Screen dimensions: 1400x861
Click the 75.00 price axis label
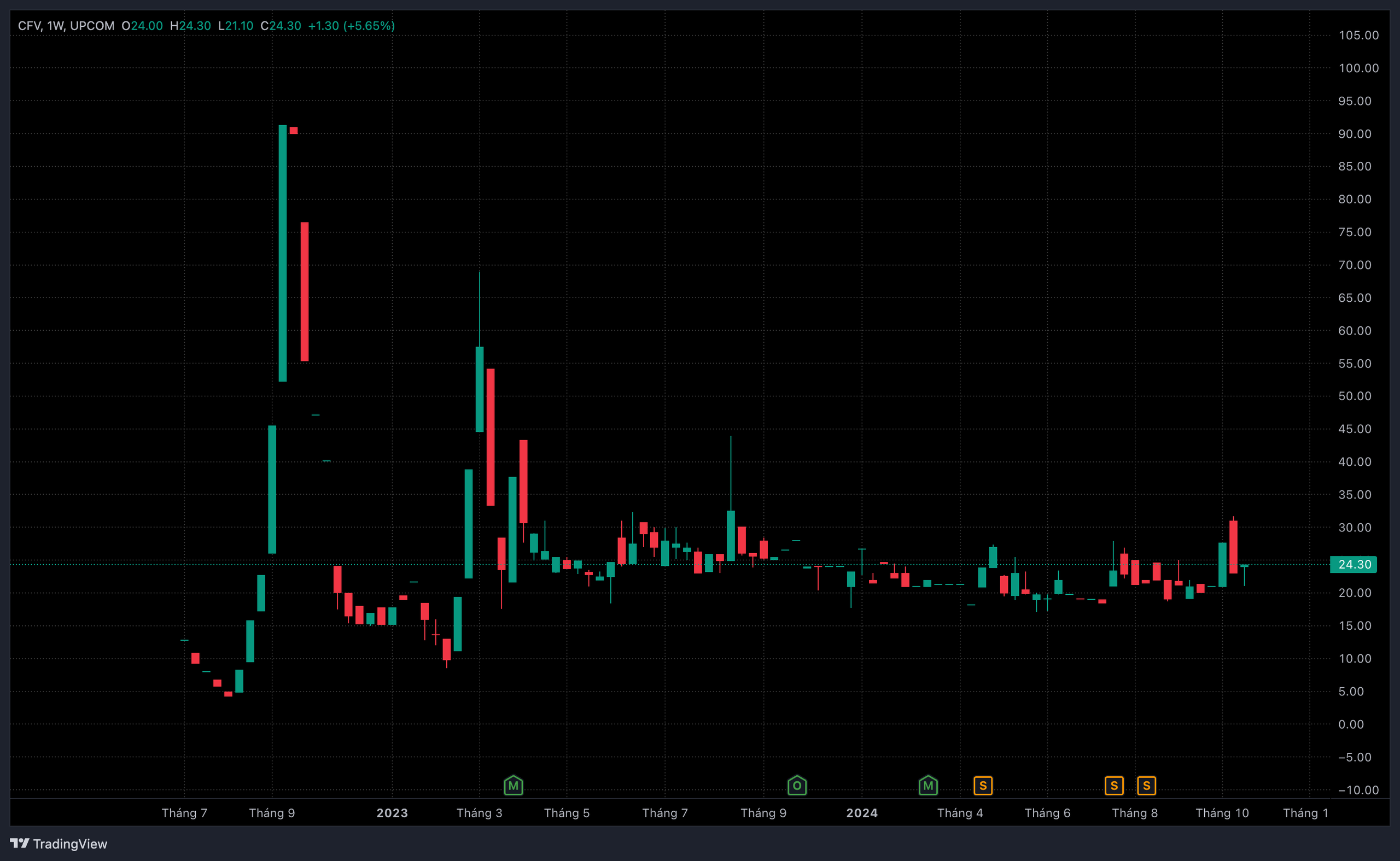click(1355, 232)
